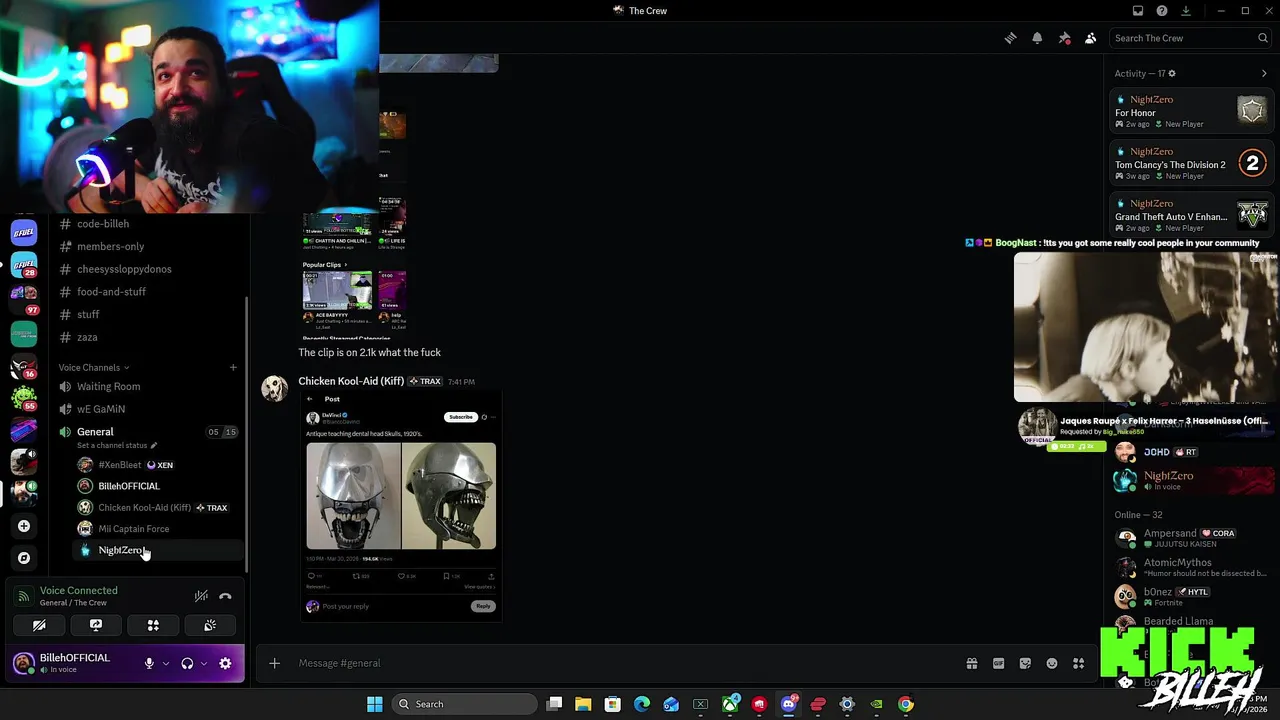Open Add a Server plus button
This screenshot has height=720, width=1280.
pos(24,526)
